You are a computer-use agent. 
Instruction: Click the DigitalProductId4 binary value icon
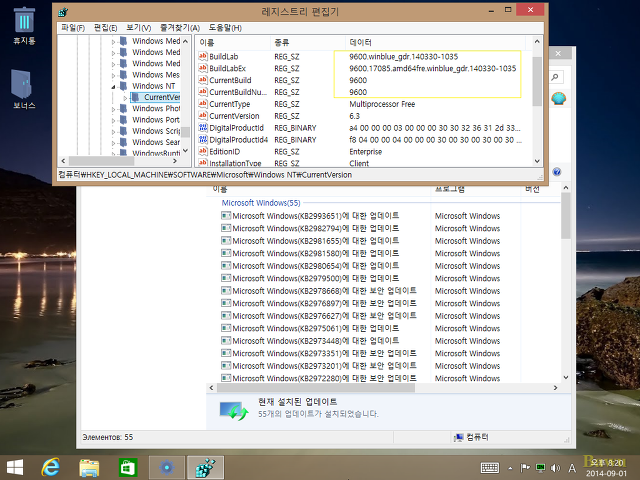point(203,139)
